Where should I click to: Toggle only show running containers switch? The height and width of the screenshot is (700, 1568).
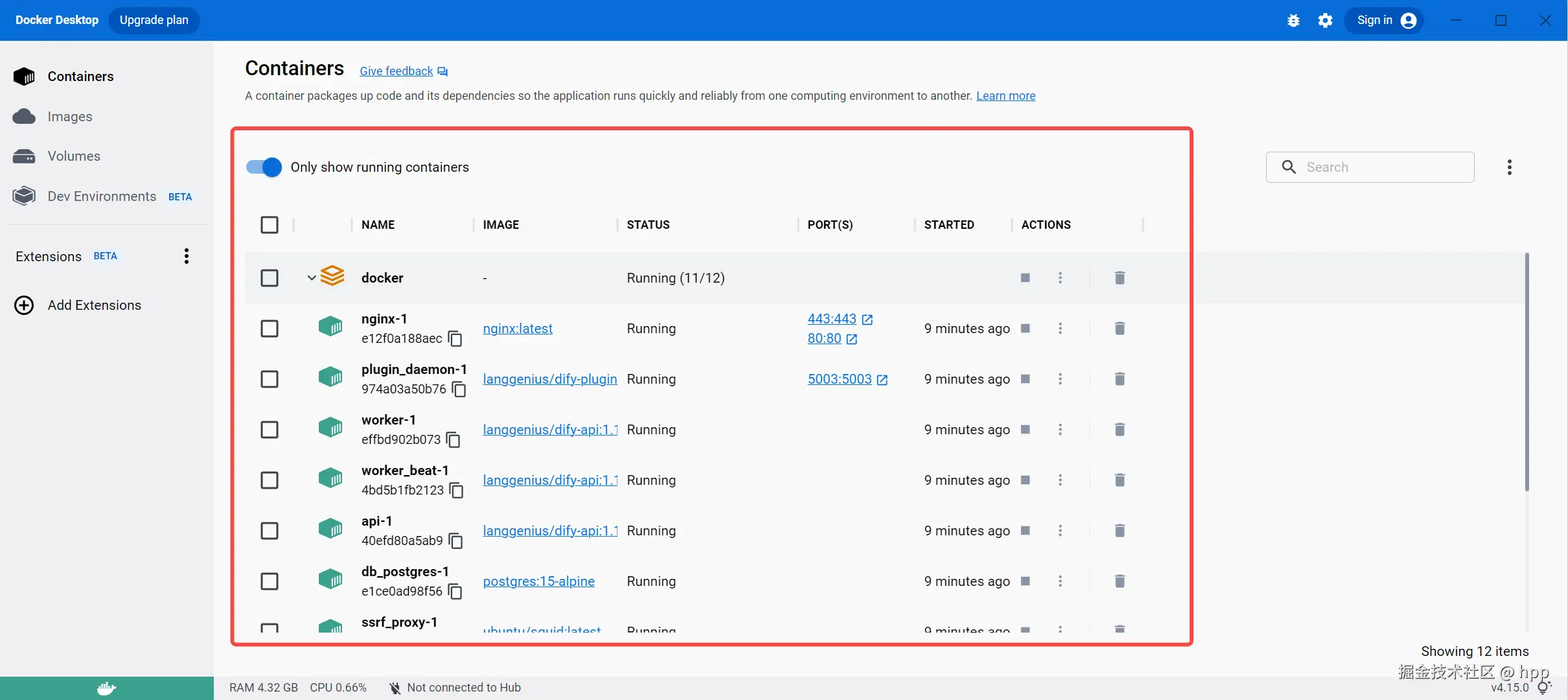264,167
